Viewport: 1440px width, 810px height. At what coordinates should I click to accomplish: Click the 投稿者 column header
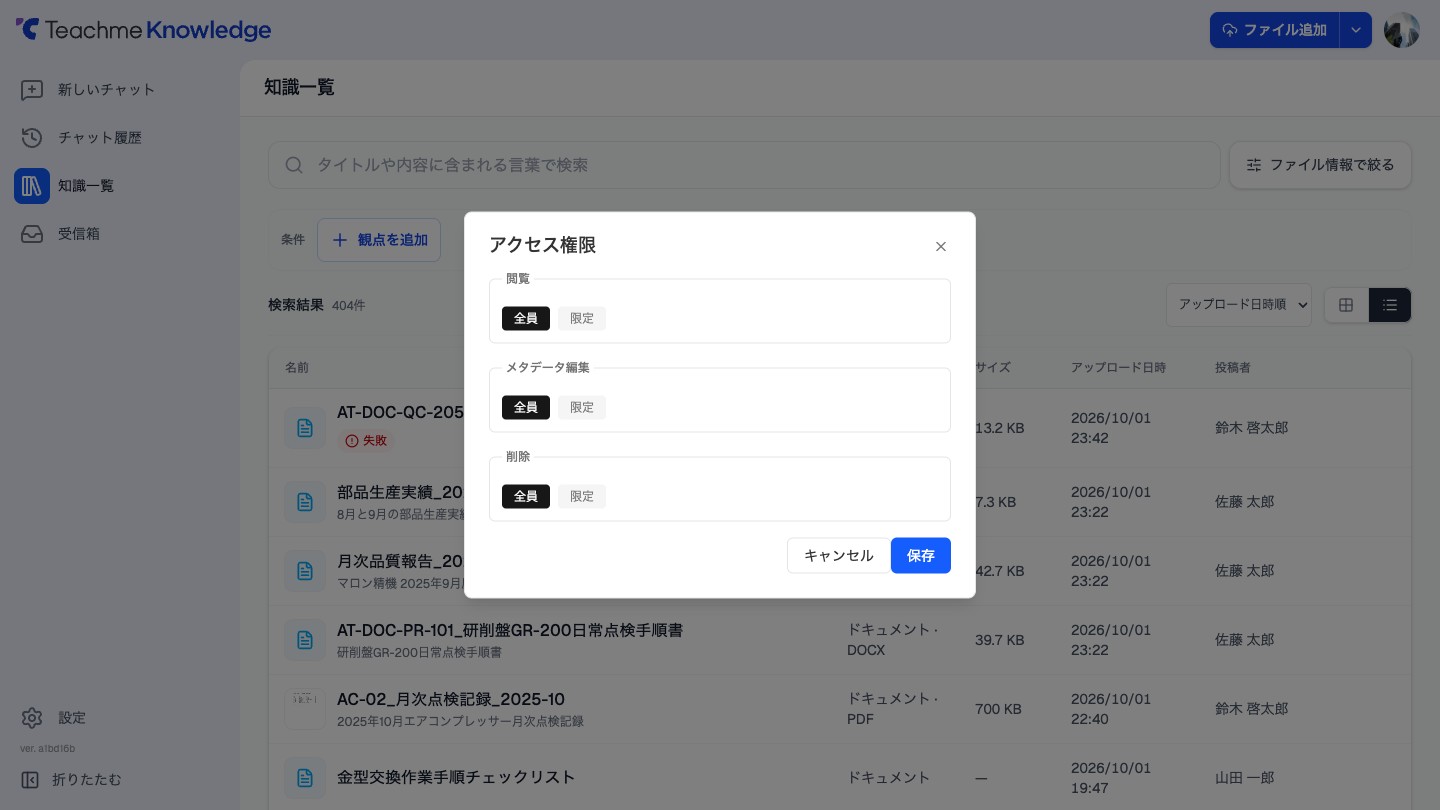(x=1233, y=368)
